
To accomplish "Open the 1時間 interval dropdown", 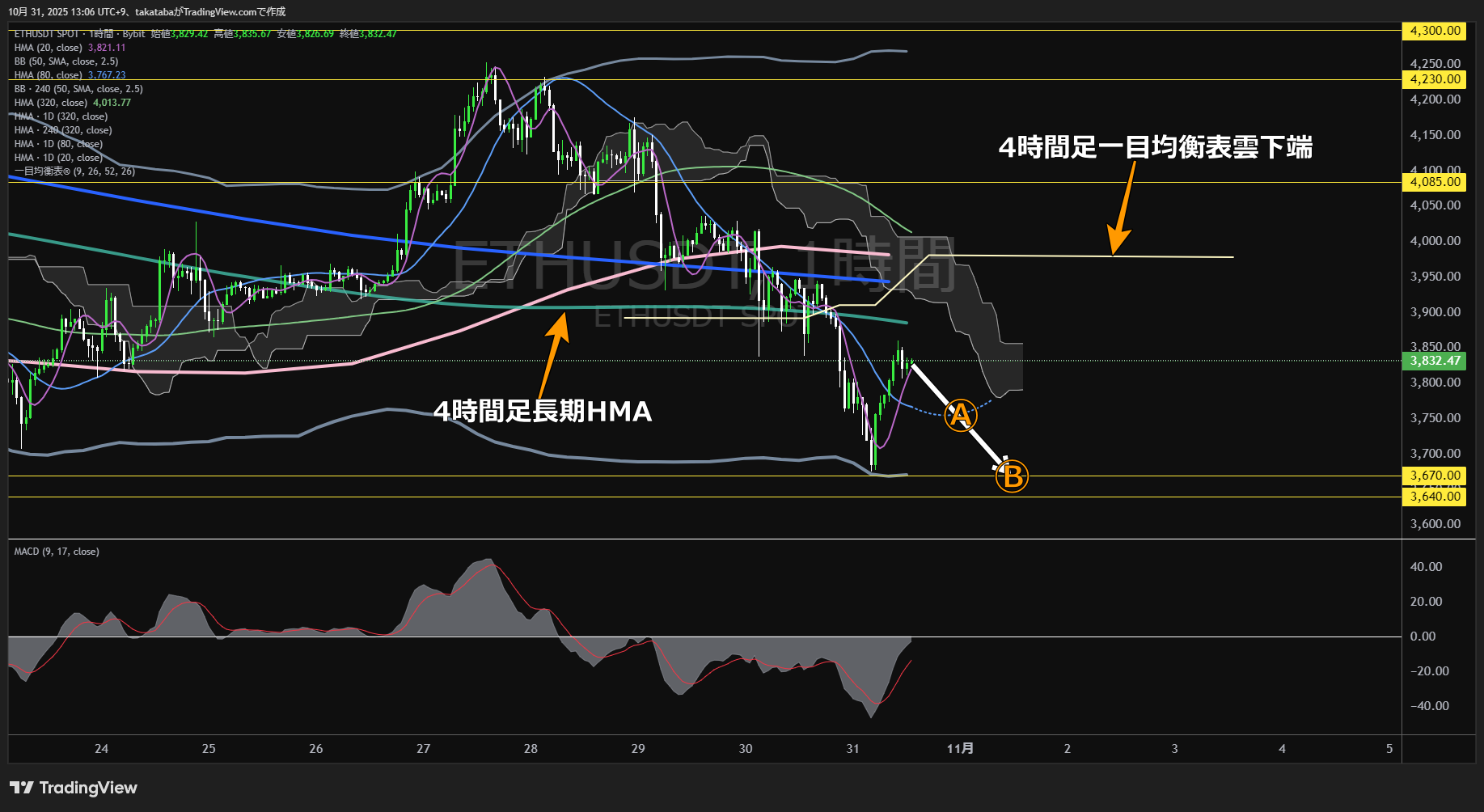I will 100,34.
